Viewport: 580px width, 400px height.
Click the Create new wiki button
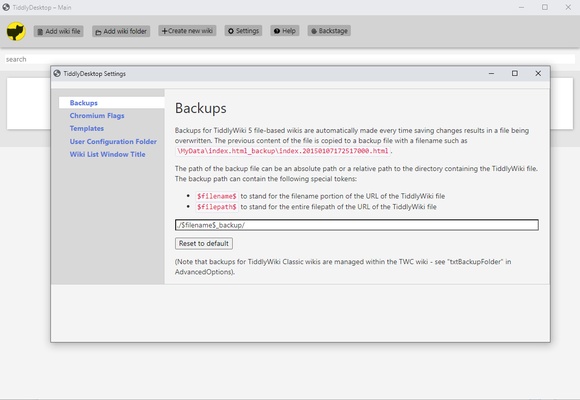(x=187, y=31)
